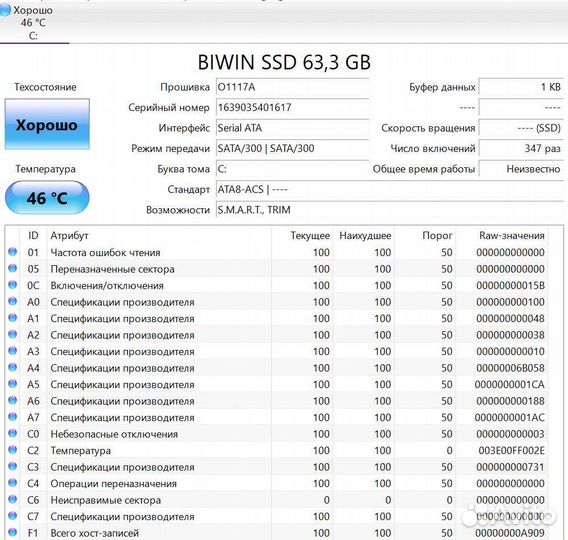Click the Число включений value 347 раз
The image size is (568, 540).
click(x=521, y=148)
